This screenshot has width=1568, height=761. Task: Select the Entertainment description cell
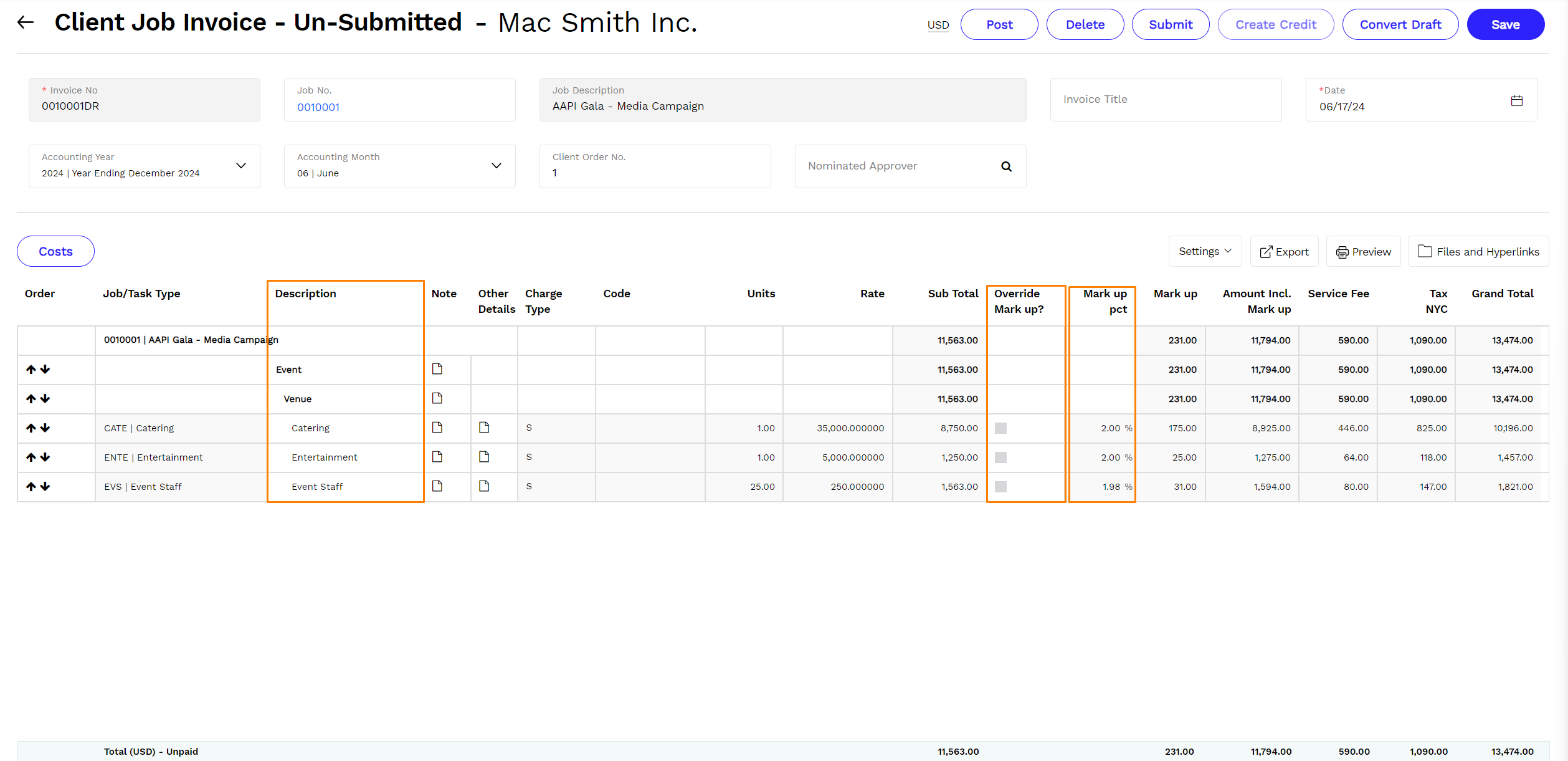[x=346, y=457]
